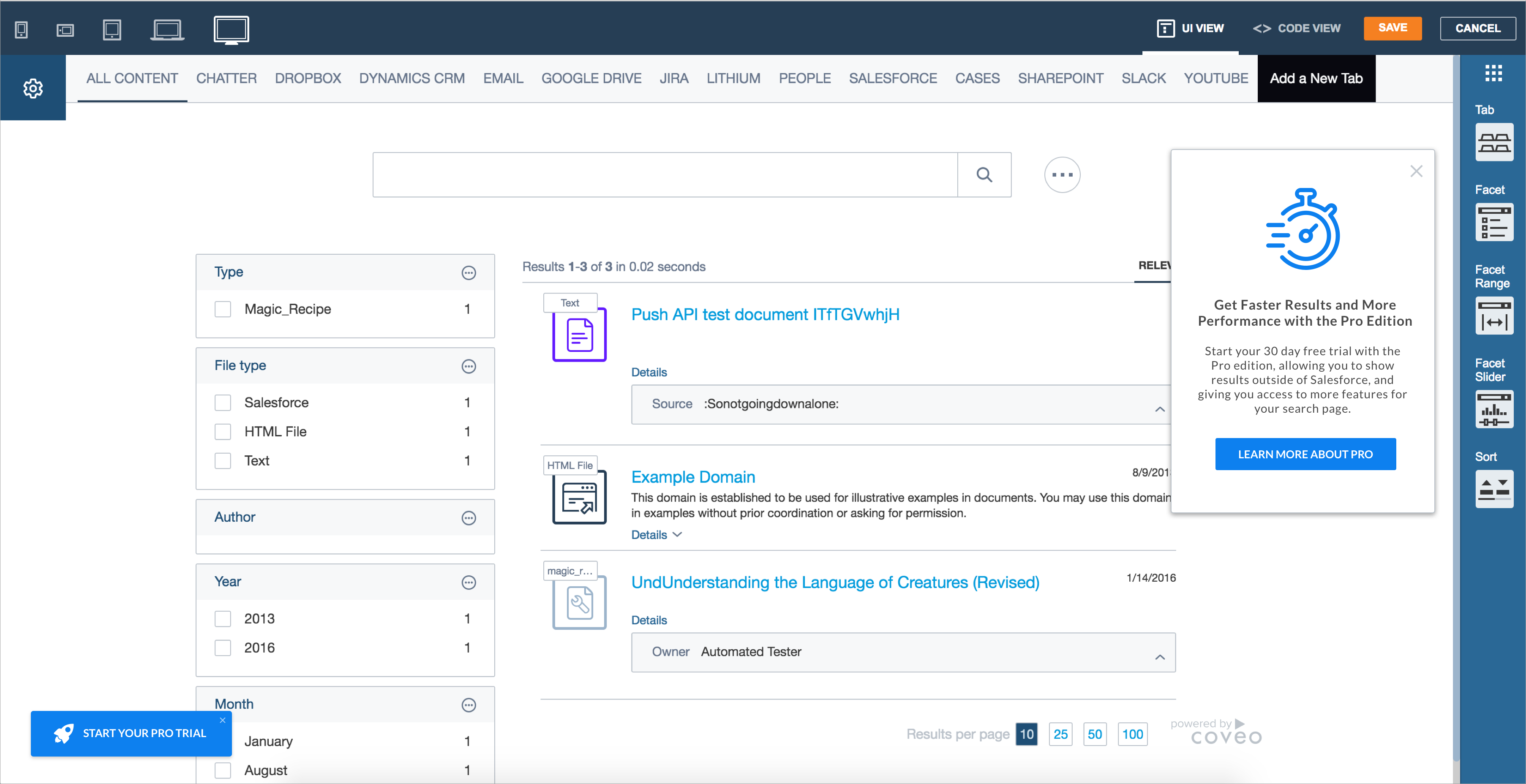Open the YouTube tab
Image resolution: width=1526 pixels, height=784 pixels.
point(1215,78)
